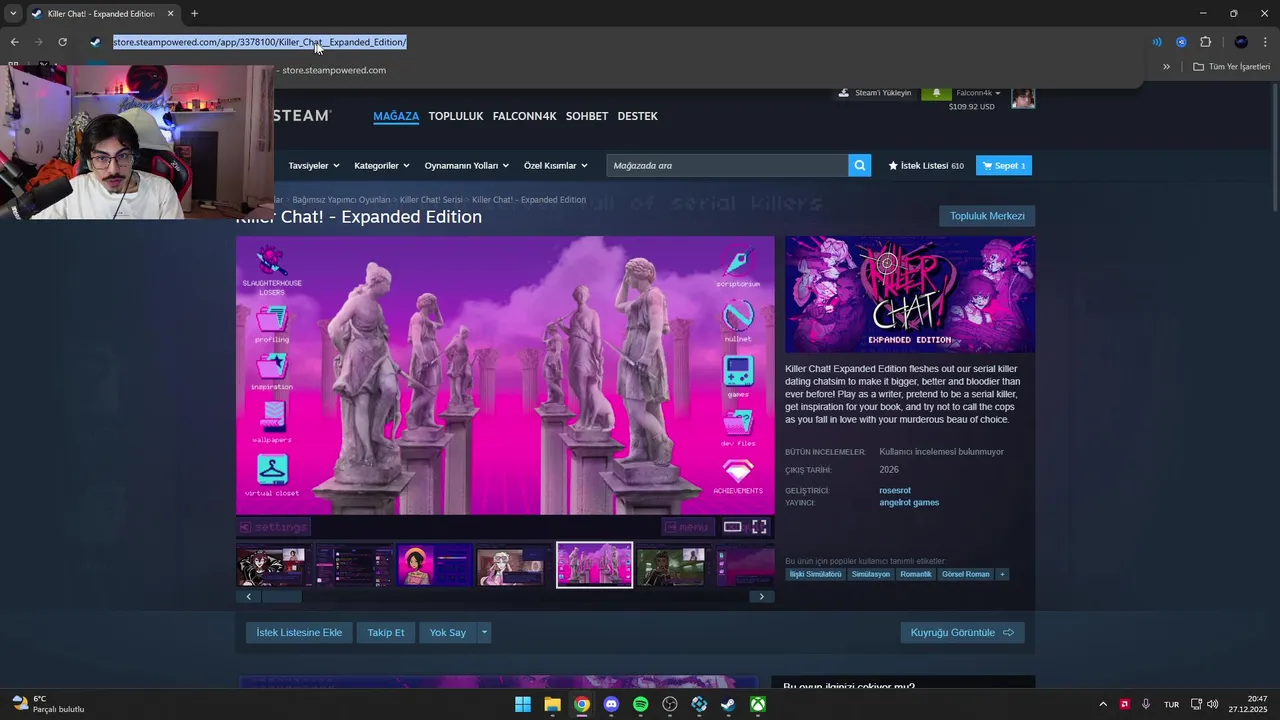Open the Chrome profile avatar
The image size is (1280, 720).
click(1241, 42)
